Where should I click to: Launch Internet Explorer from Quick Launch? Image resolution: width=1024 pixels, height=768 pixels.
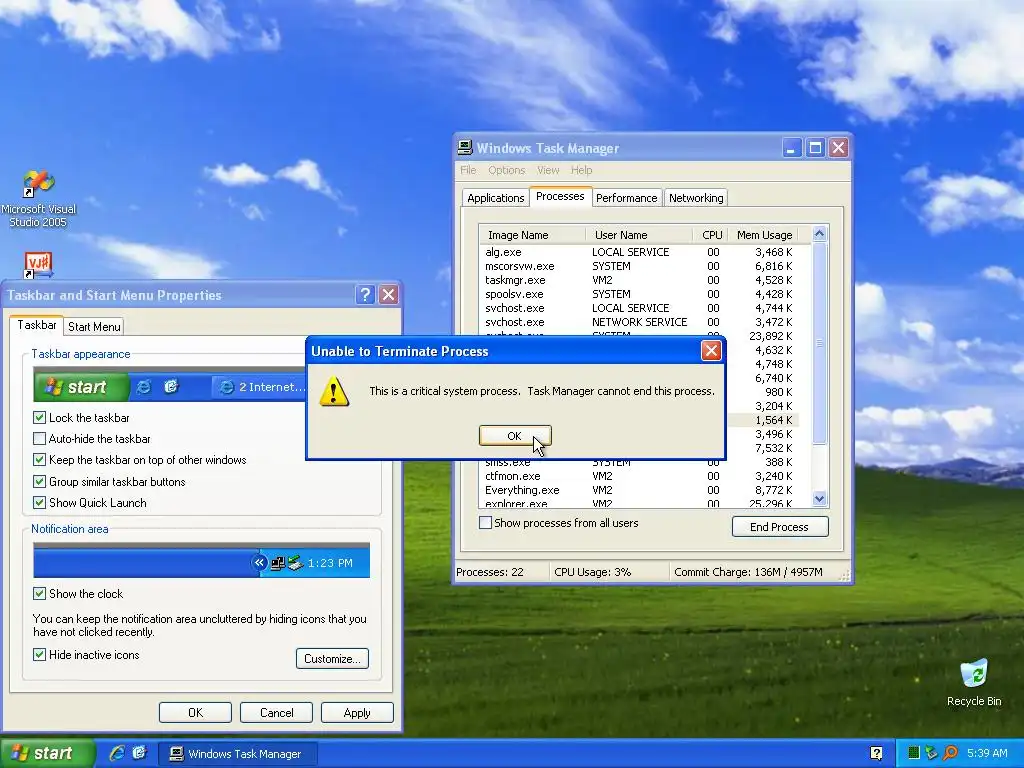point(117,753)
